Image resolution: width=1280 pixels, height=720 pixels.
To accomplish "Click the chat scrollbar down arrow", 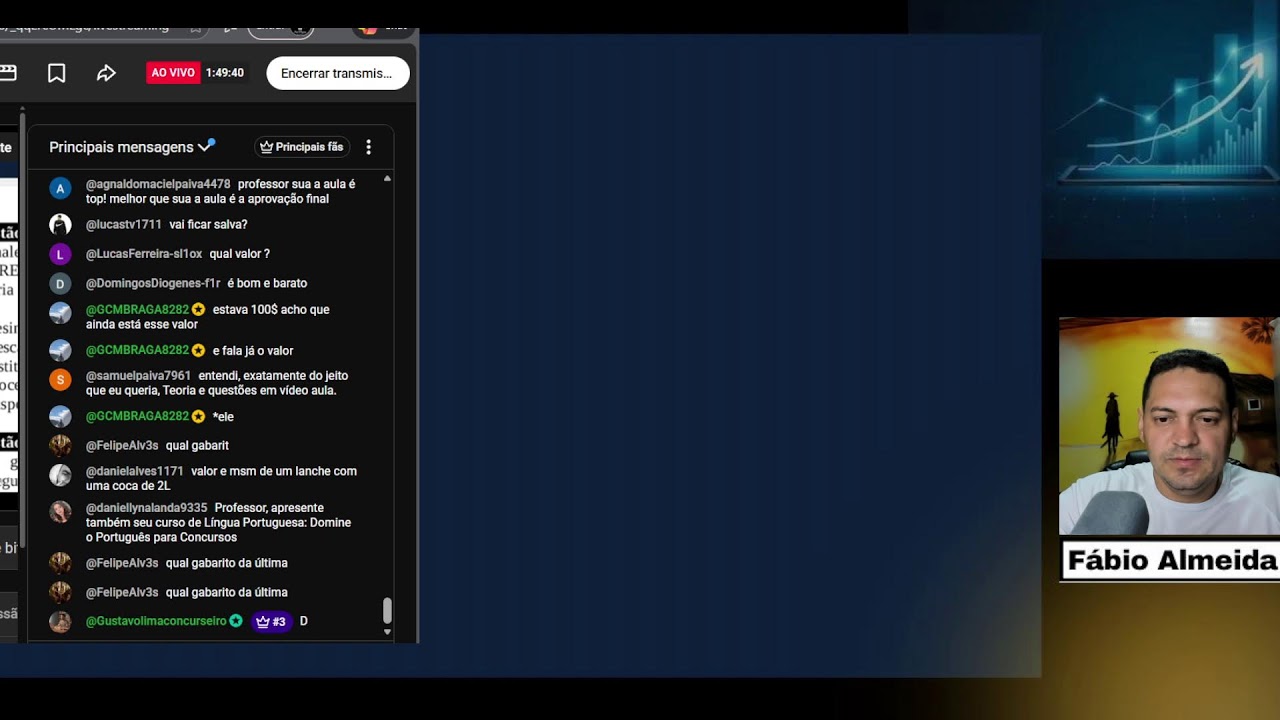I will [387, 631].
